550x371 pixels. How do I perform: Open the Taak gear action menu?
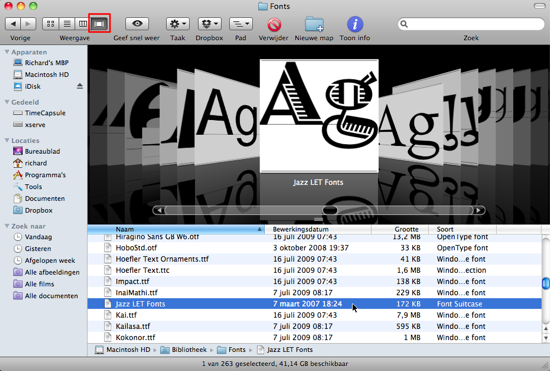[x=177, y=24]
